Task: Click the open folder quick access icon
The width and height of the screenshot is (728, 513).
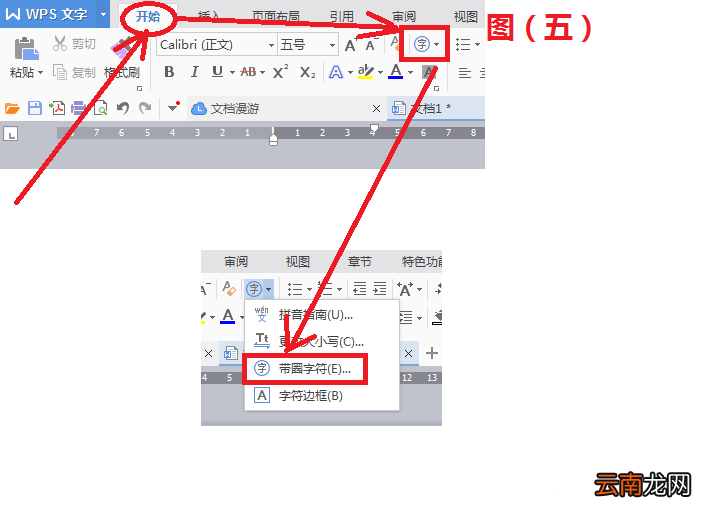Action: [x=12, y=109]
